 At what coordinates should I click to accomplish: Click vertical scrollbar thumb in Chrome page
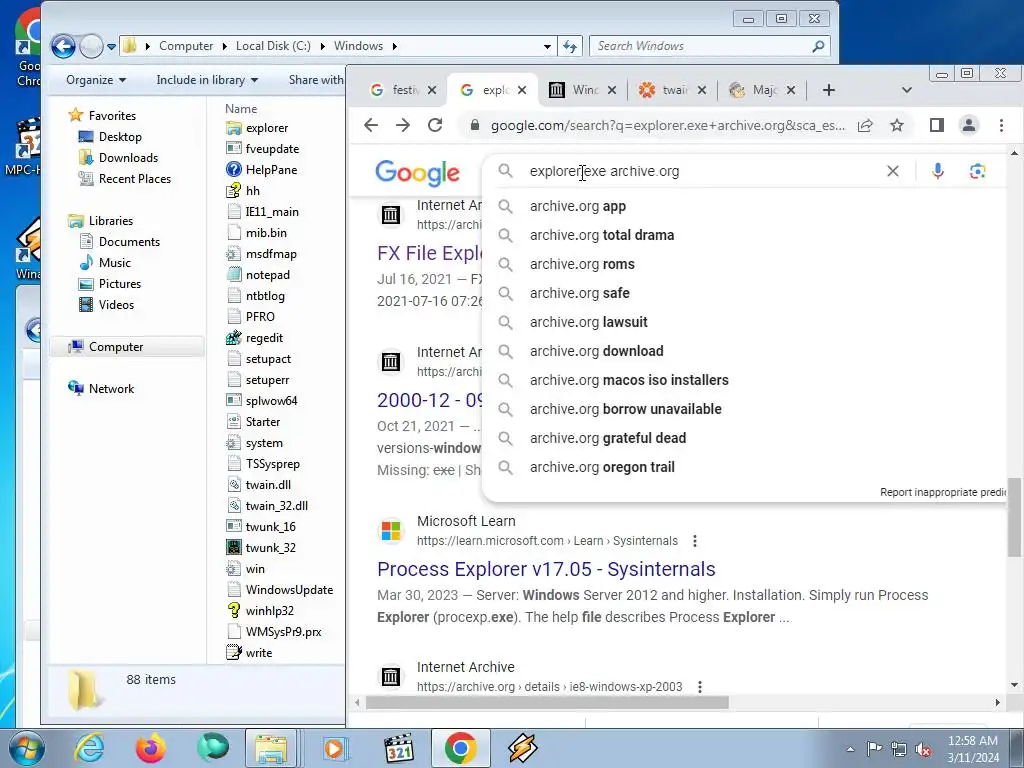point(1014,517)
